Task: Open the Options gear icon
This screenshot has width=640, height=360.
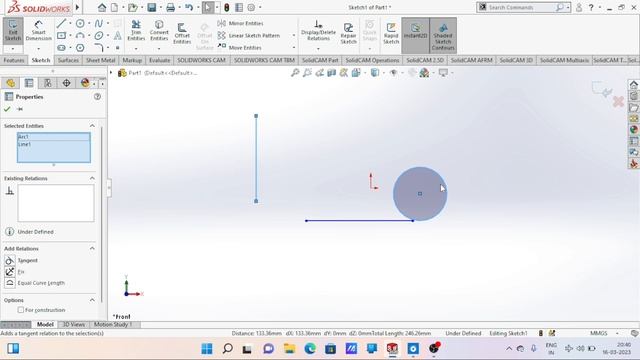Action: [251, 7]
